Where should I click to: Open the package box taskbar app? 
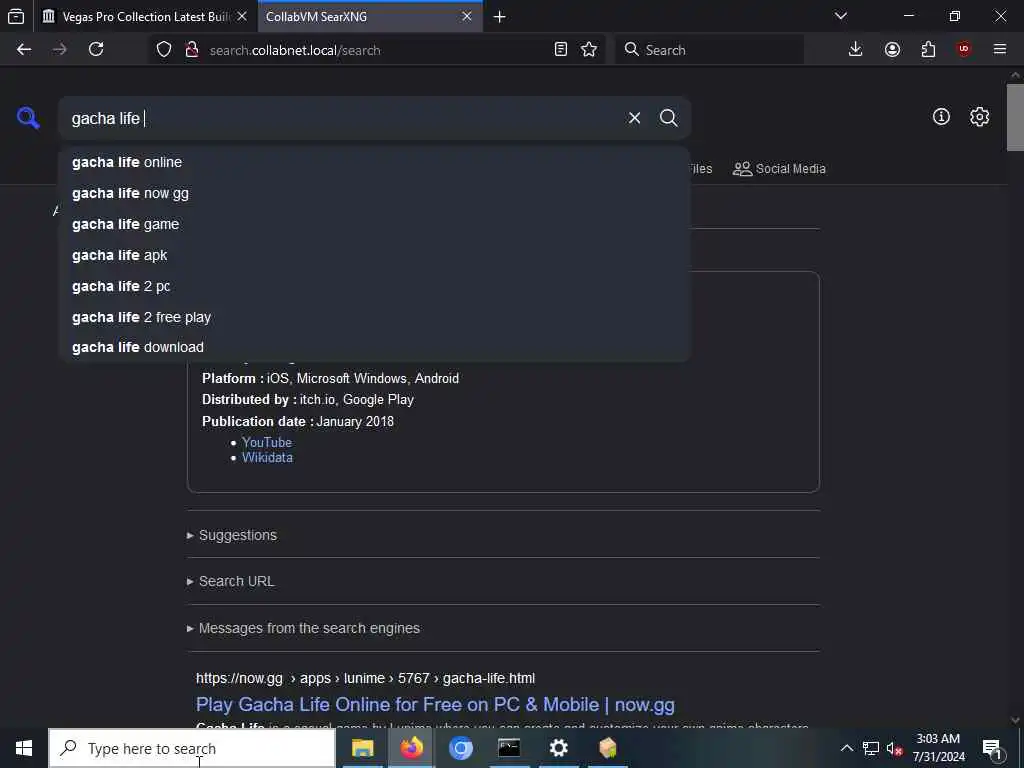pyautogui.click(x=607, y=748)
